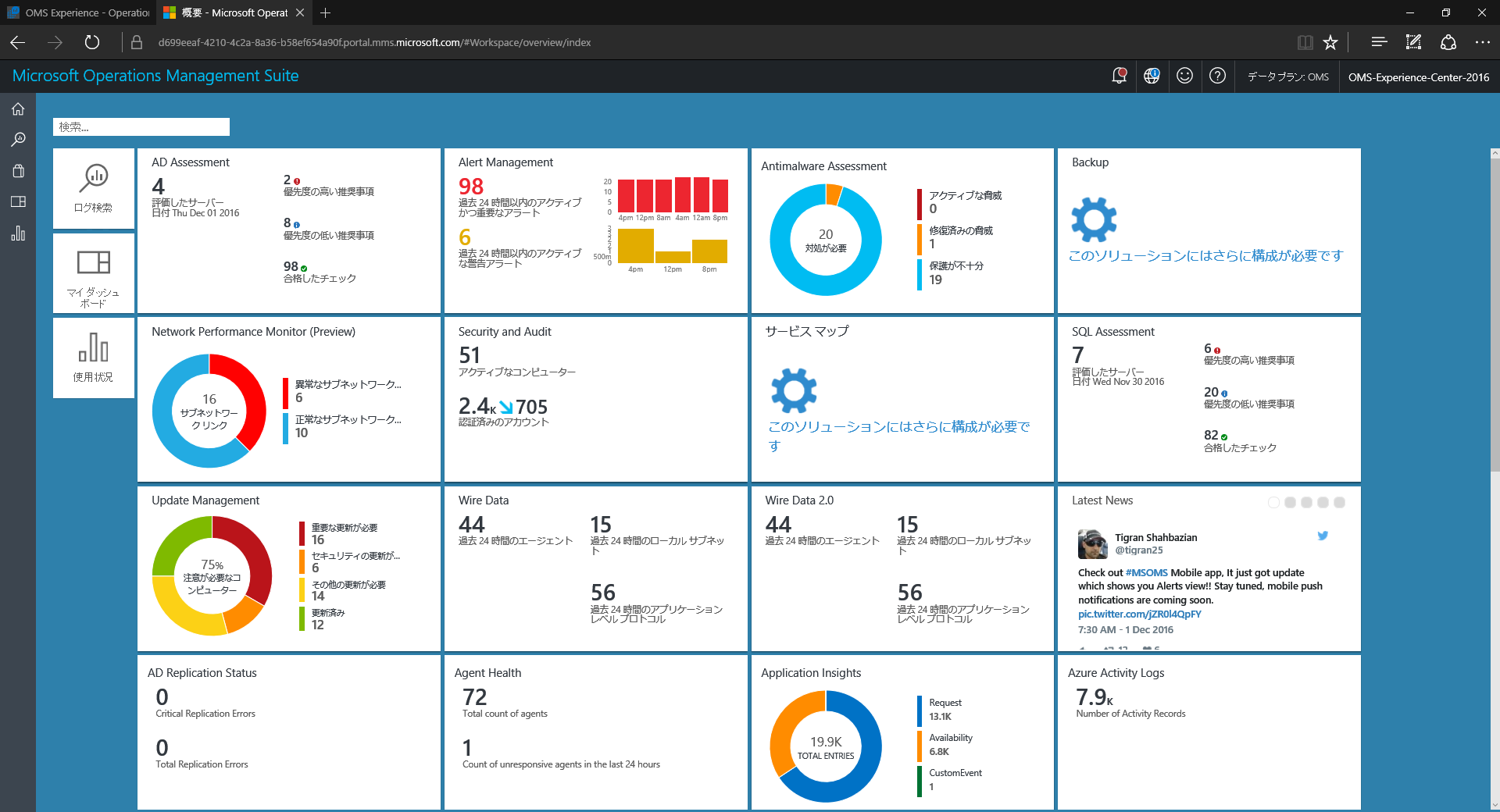Open the OMS-Experience-Center-2016 account menu
Screen dimensions: 1500x812
(1418, 77)
